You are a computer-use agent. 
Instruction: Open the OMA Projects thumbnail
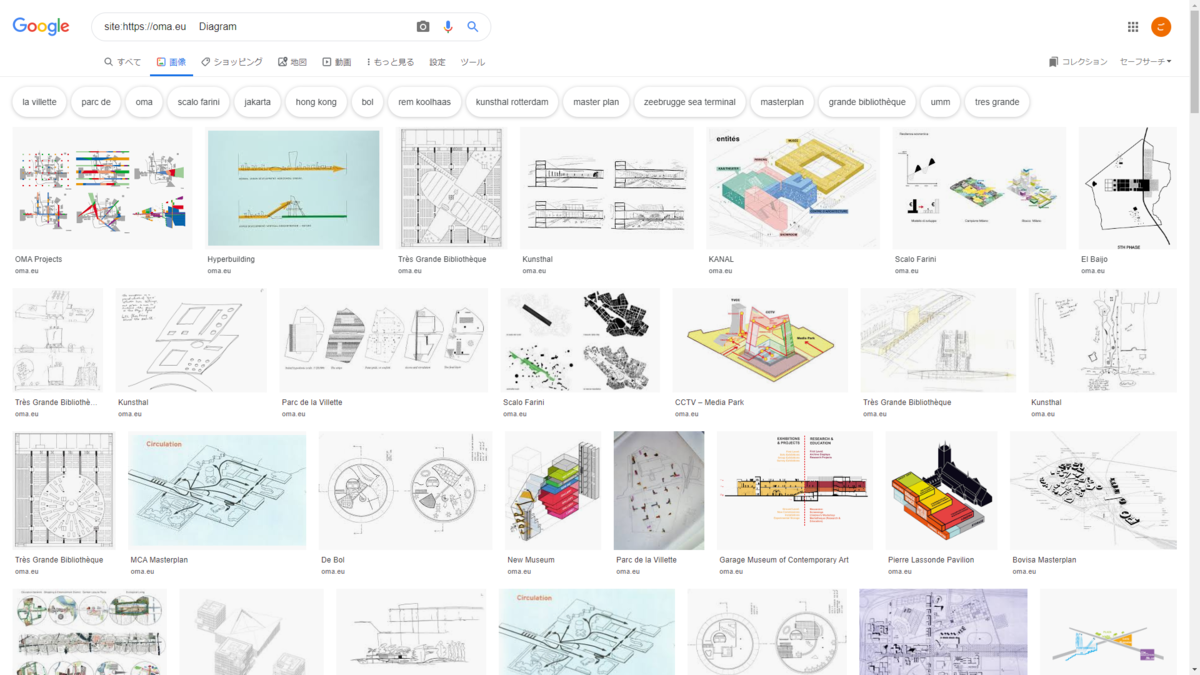pyautogui.click(x=102, y=188)
